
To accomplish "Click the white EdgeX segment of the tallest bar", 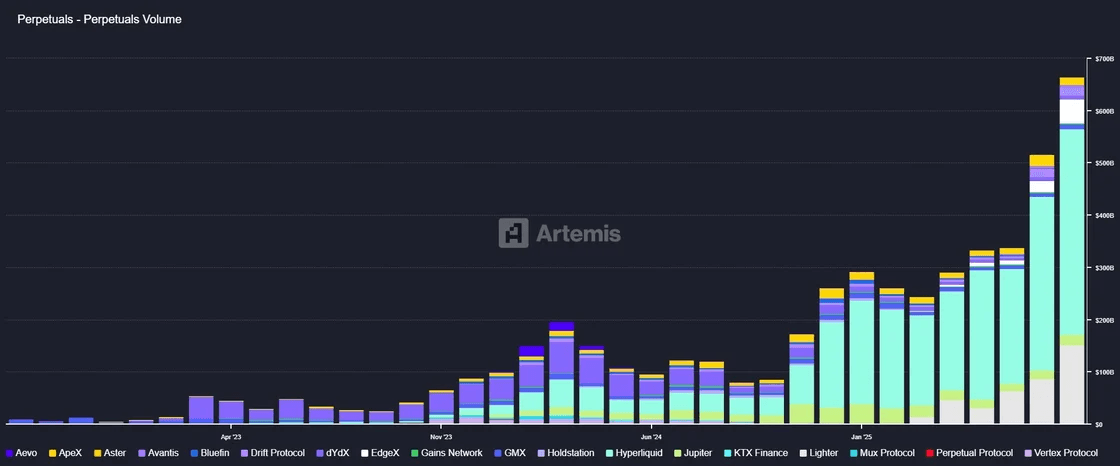I will click(1071, 111).
